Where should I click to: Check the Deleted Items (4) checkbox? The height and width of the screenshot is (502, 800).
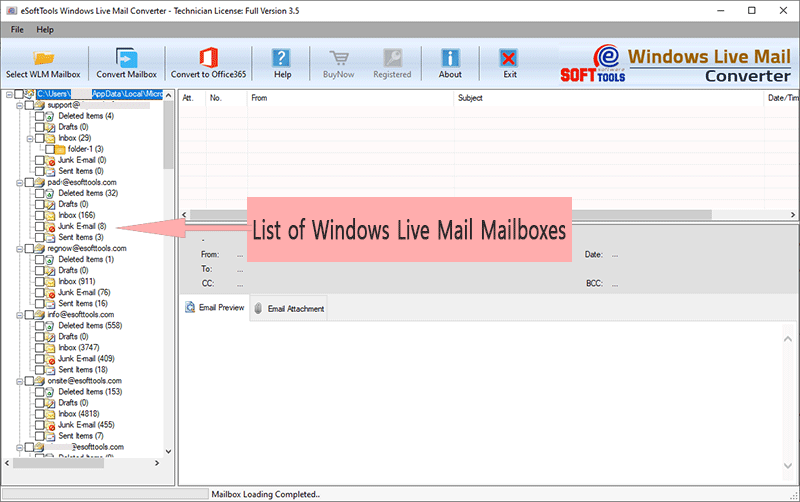(39, 116)
